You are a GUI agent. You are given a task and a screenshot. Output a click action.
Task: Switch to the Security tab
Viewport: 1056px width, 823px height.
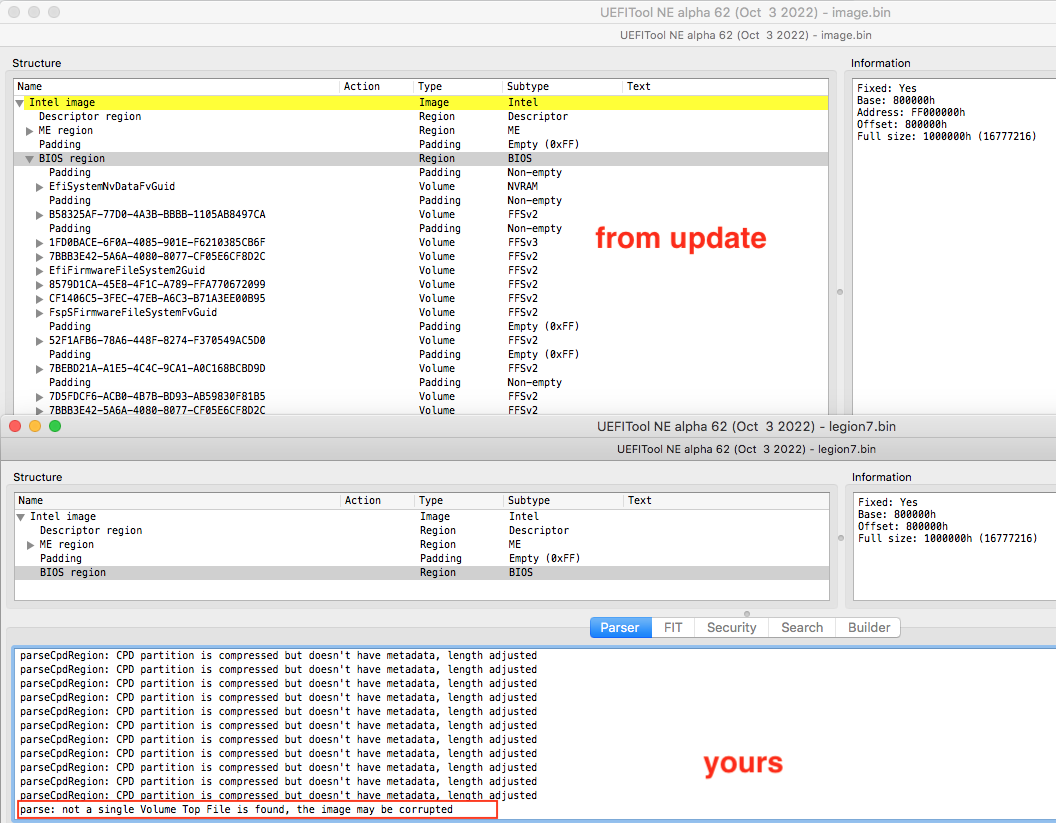click(x=731, y=628)
